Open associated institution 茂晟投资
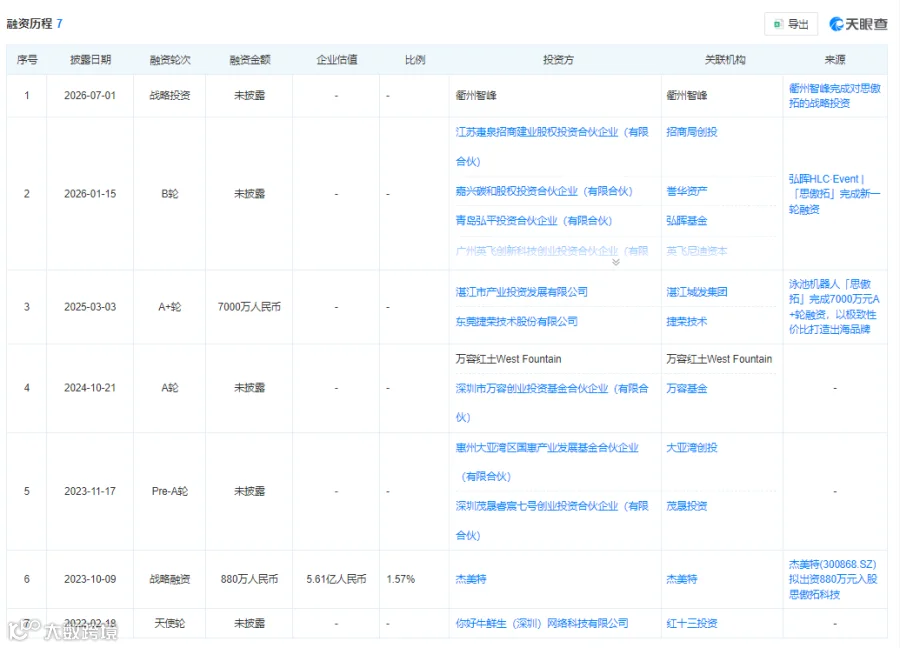 [x=686, y=506]
